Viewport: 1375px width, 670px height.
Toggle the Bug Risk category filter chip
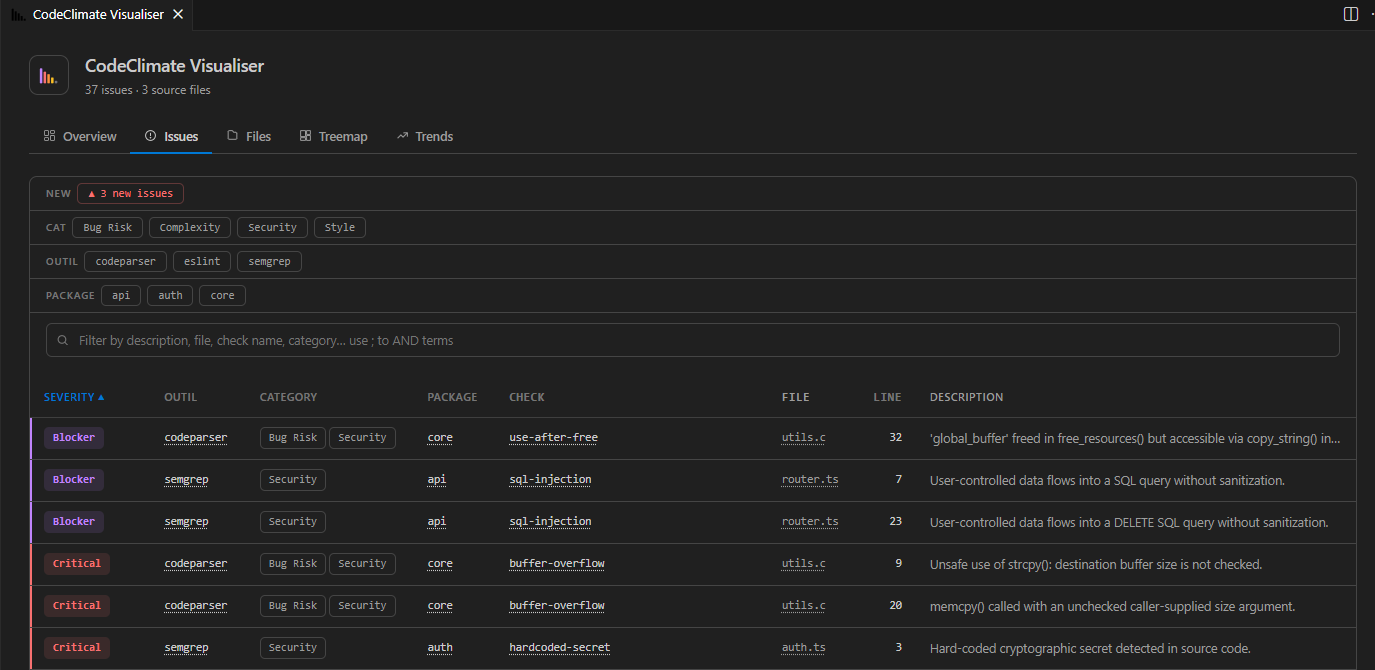pyautogui.click(x=108, y=228)
